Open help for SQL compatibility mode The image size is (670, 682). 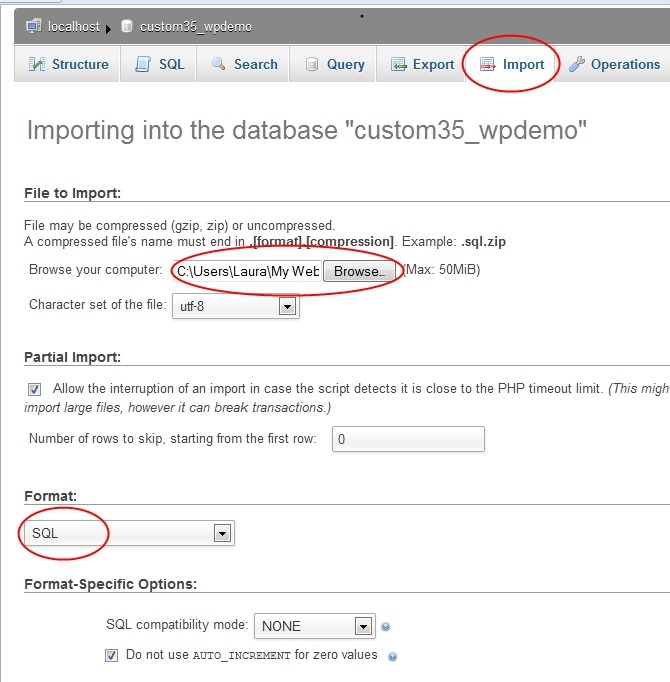point(385,627)
